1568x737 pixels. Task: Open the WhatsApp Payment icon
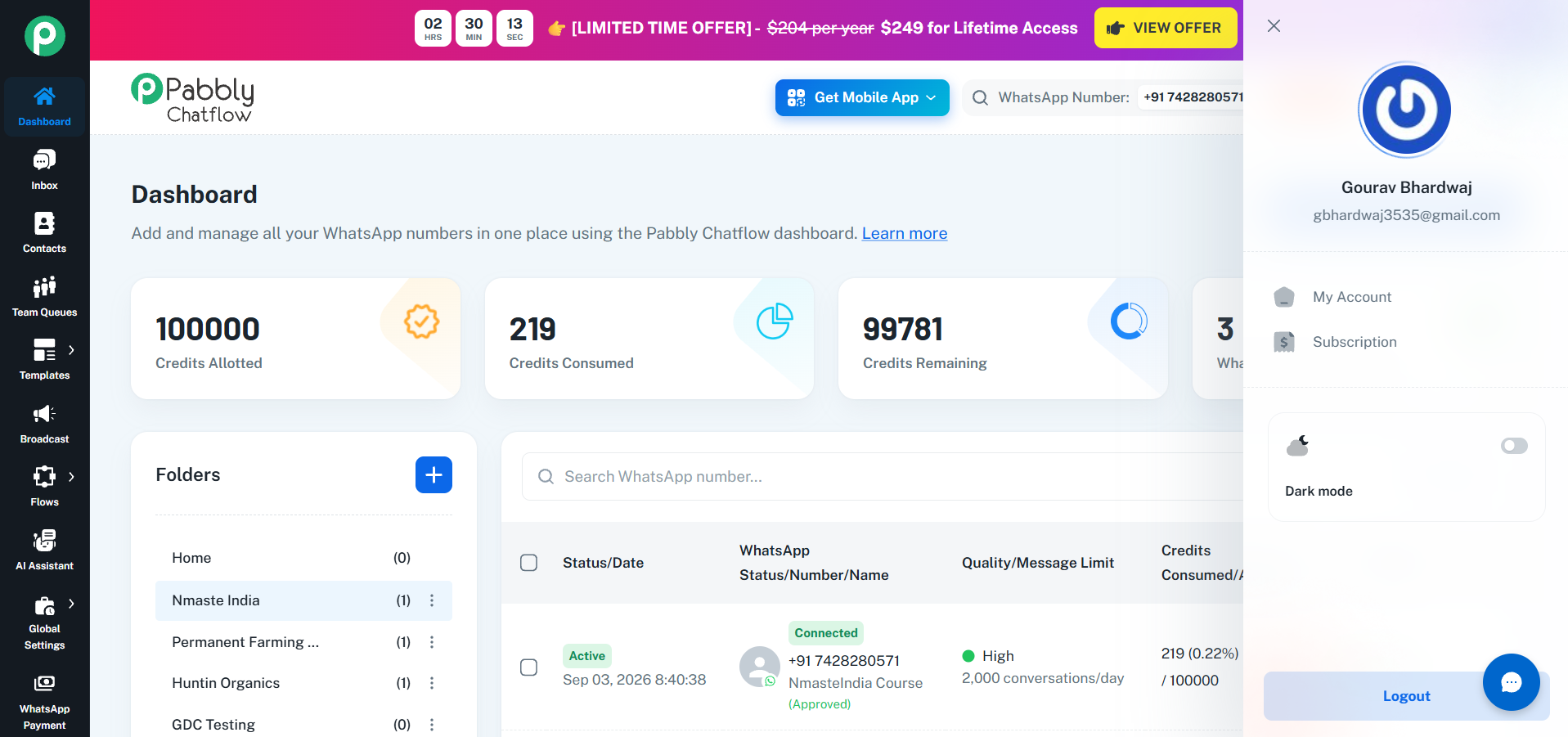click(x=44, y=683)
